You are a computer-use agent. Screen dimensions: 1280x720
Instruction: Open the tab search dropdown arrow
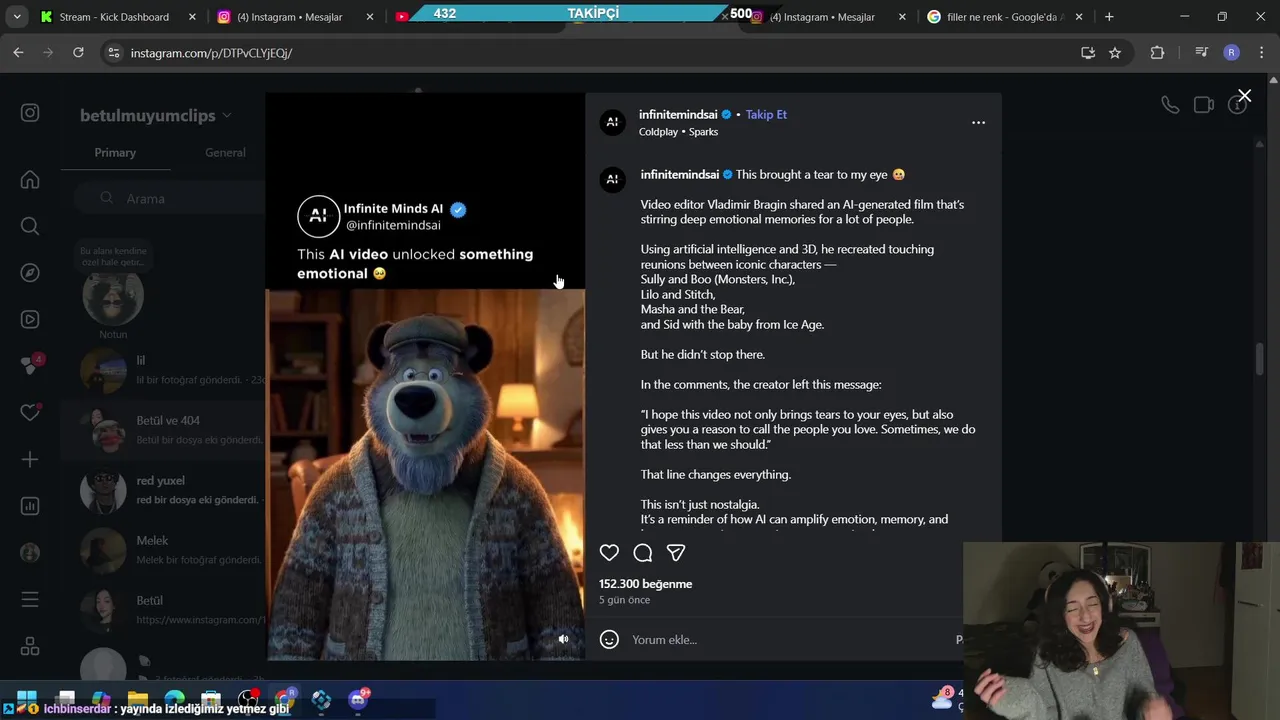[17, 17]
